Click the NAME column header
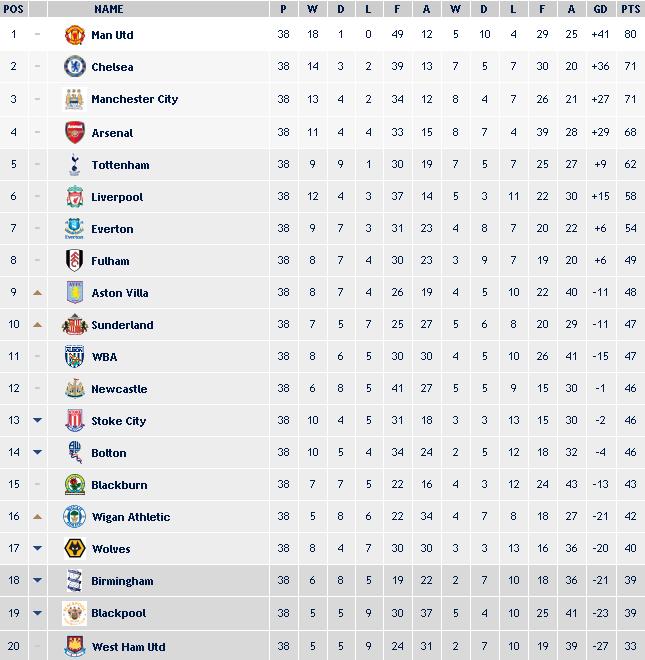Image resolution: width=645 pixels, height=660 pixels. tap(108, 9)
